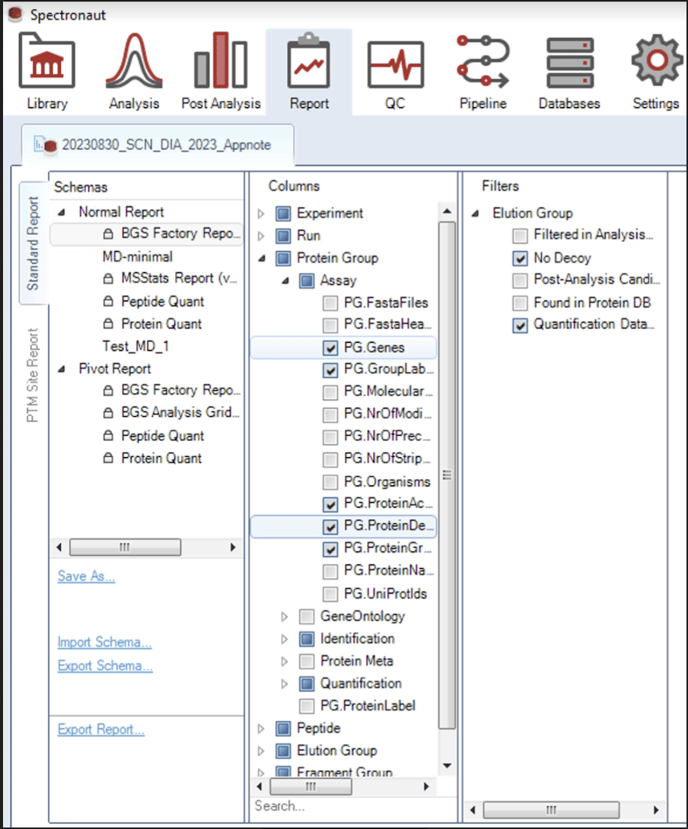Image resolution: width=688 pixels, height=829 pixels.
Task: Collapse the Pivot Report schema group
Action: coord(62,369)
